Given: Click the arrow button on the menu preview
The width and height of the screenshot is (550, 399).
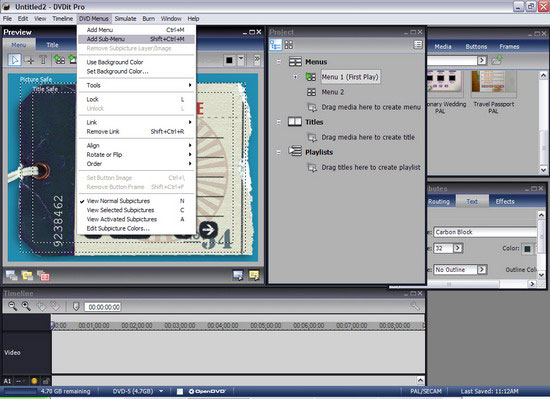Looking at the screenshot, I should 208,230.
